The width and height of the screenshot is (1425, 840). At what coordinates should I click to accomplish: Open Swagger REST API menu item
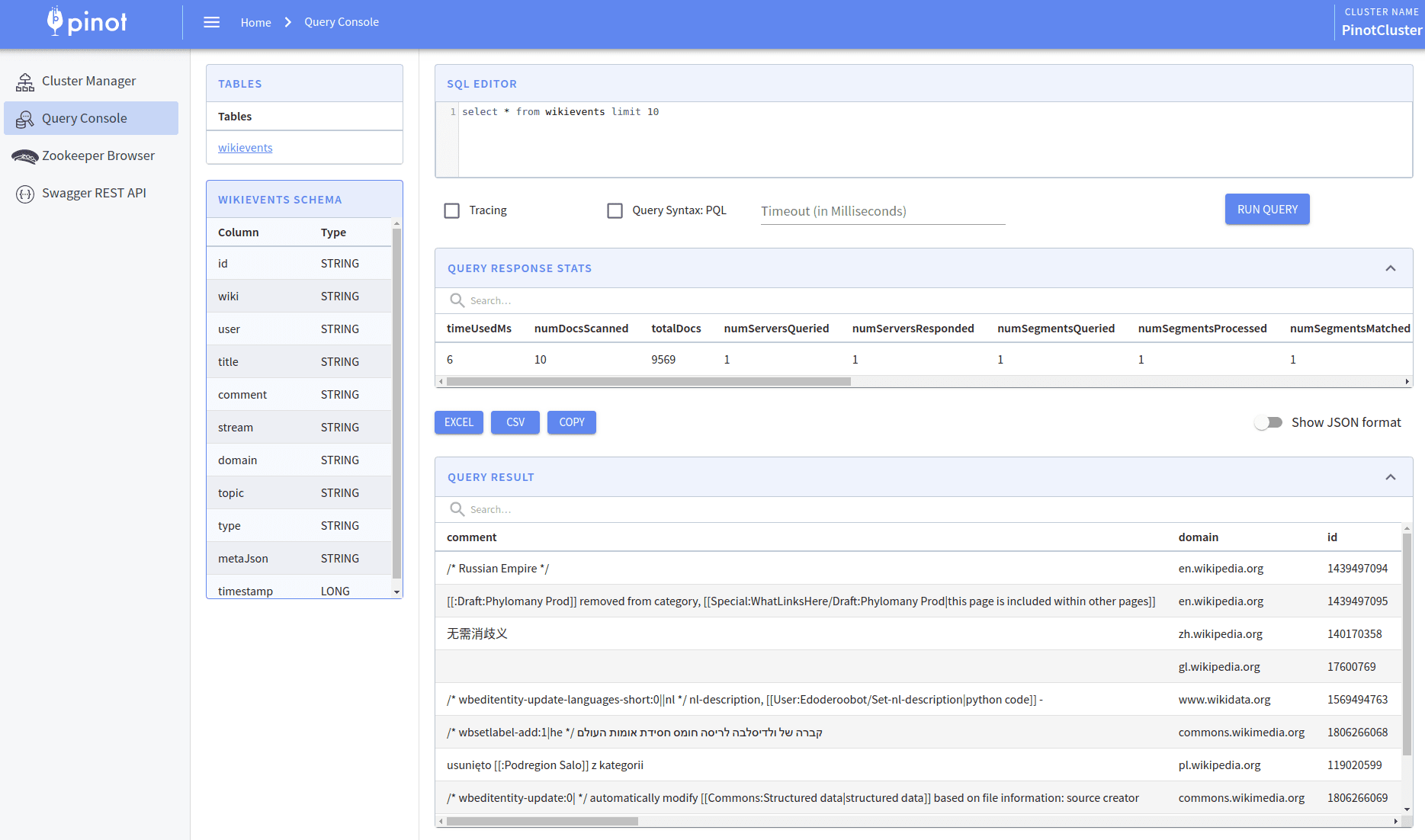click(94, 194)
